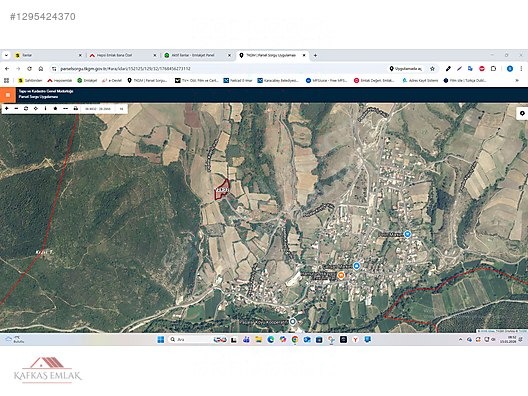Open File Explorer from taskbar
528x396 pixels.
pos(258,339)
